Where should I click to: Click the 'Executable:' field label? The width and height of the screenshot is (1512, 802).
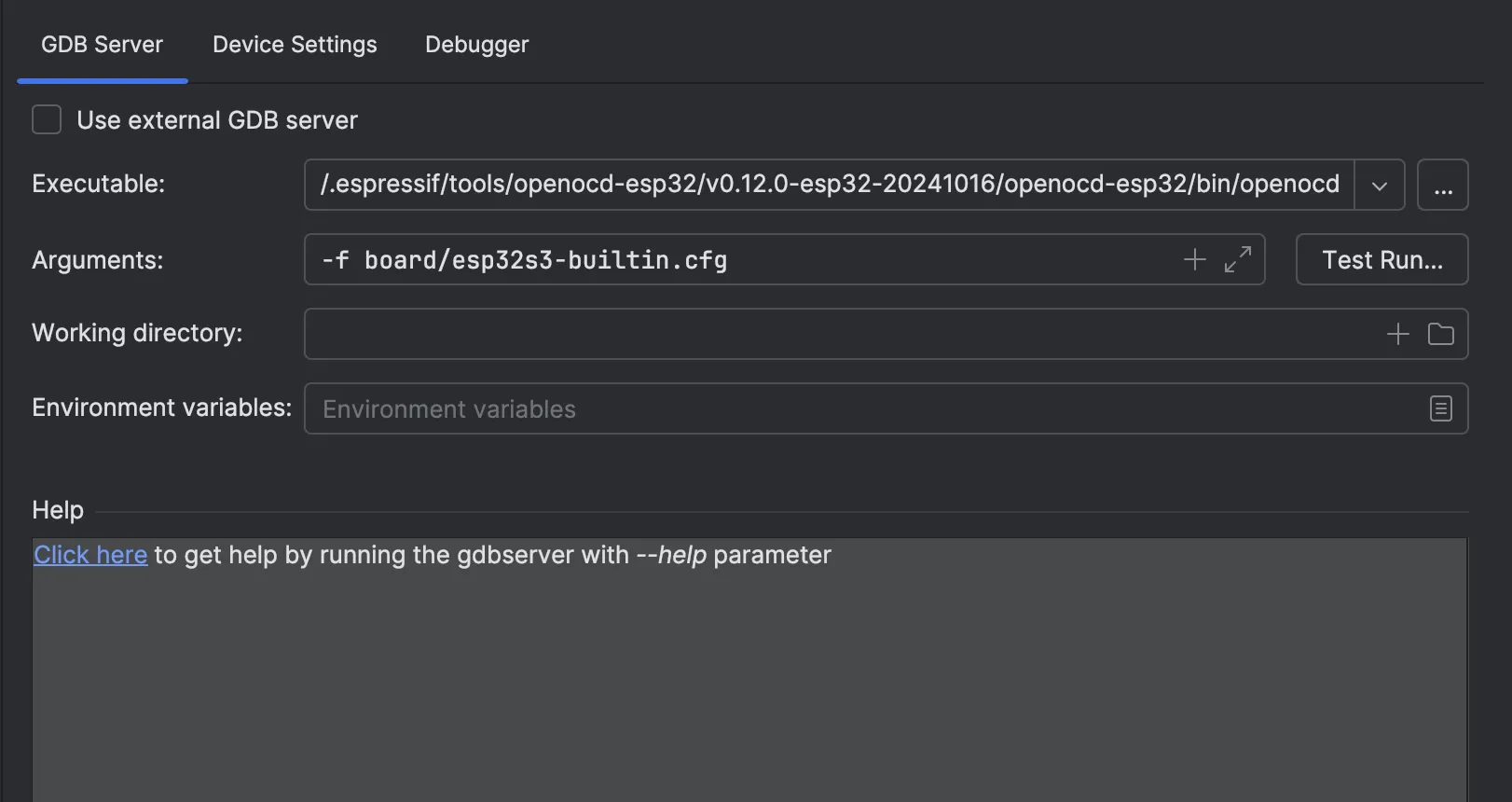coord(98,185)
